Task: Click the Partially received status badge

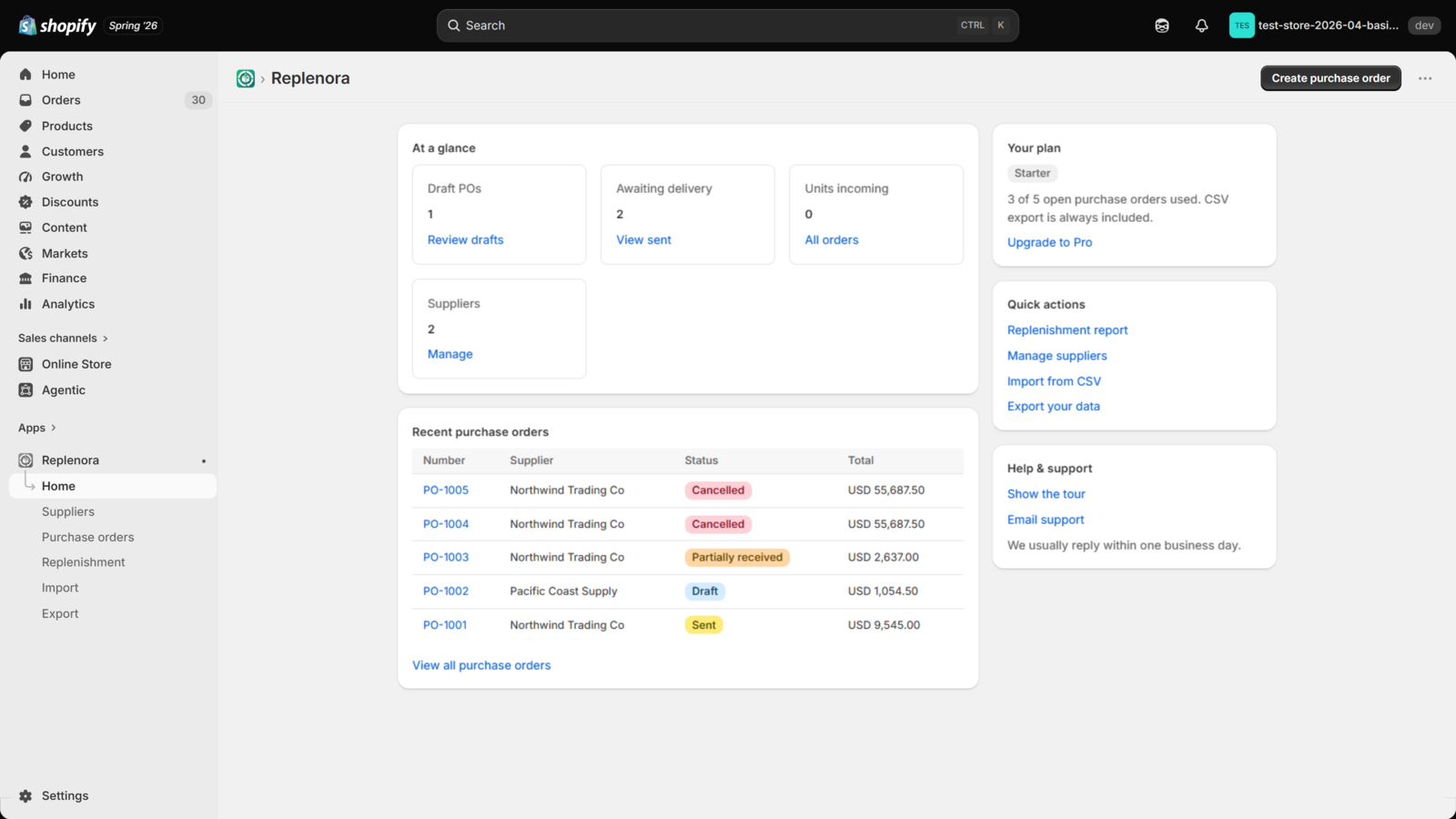Action: click(737, 558)
